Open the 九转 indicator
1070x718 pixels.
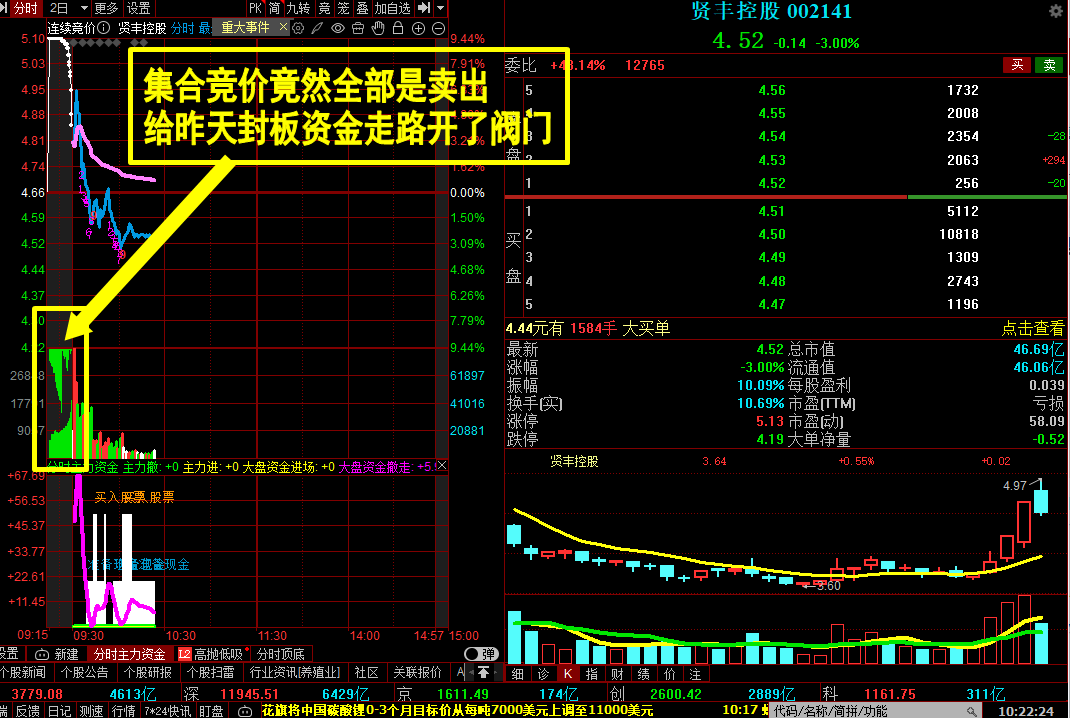298,8
